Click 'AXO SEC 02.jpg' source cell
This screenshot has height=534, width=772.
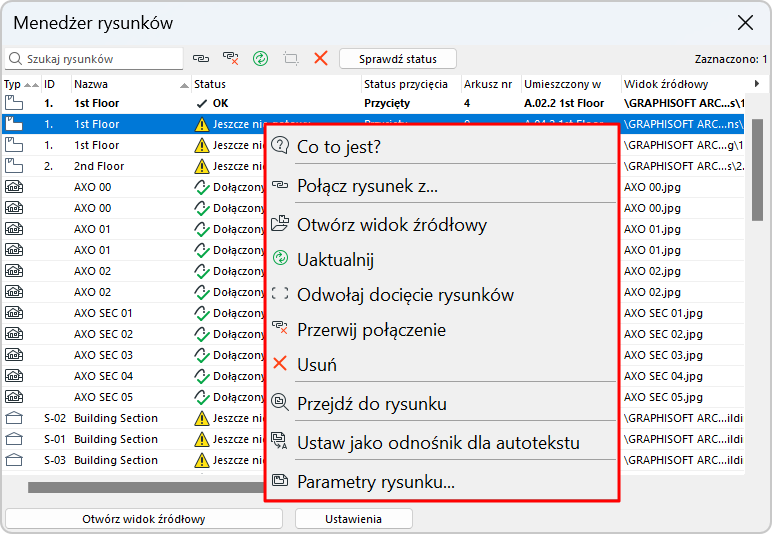click(x=663, y=334)
